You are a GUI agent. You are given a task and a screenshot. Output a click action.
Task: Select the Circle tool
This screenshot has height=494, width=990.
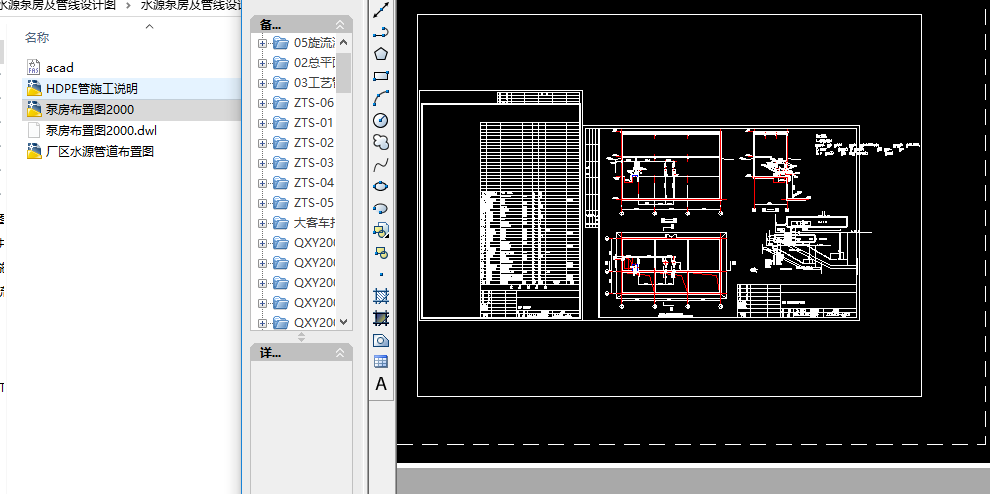point(381,120)
